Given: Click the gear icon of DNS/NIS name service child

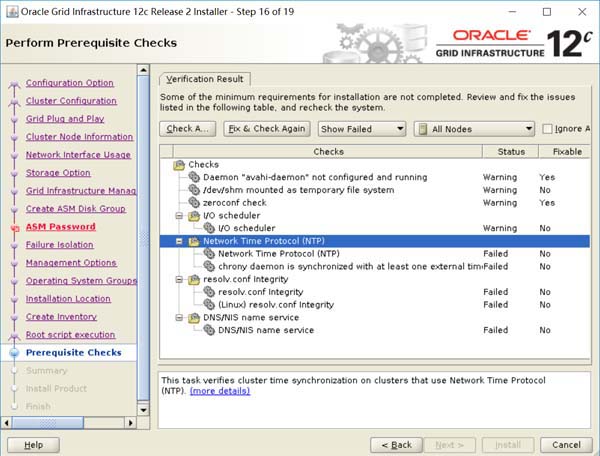Looking at the screenshot, I should 209,330.
